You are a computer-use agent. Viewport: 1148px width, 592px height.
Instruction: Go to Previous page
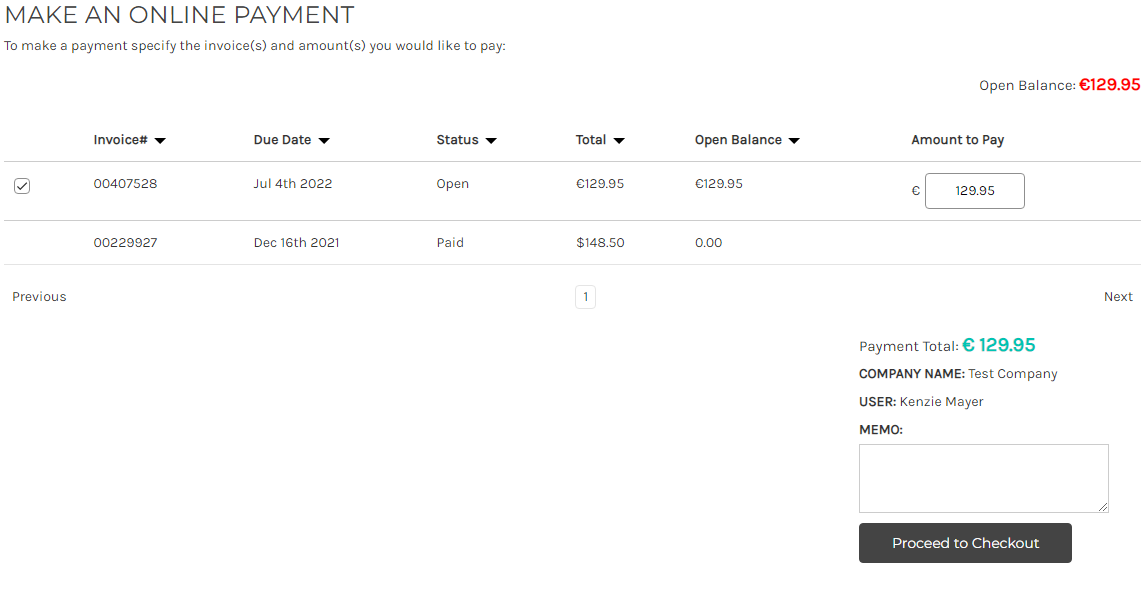40,296
